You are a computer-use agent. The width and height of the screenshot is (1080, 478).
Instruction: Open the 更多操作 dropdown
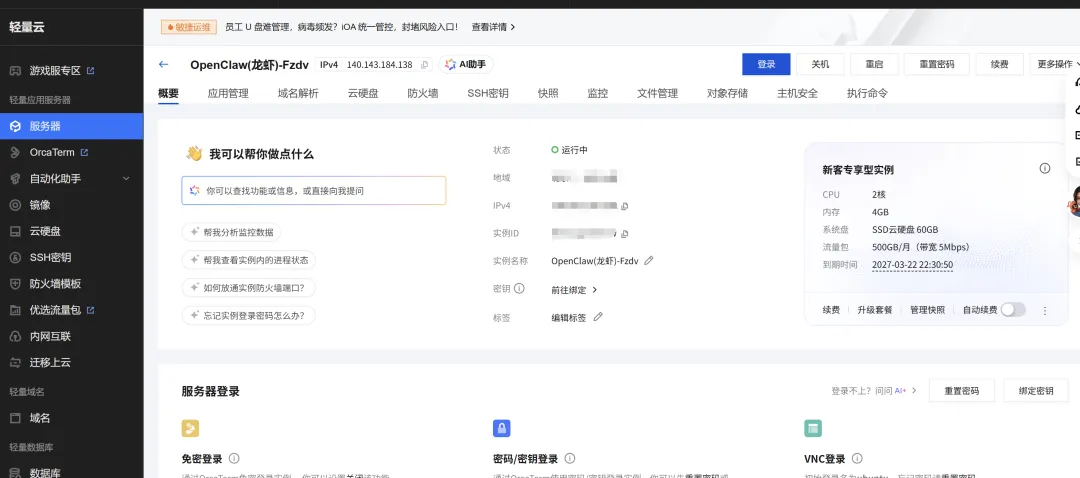point(1055,64)
